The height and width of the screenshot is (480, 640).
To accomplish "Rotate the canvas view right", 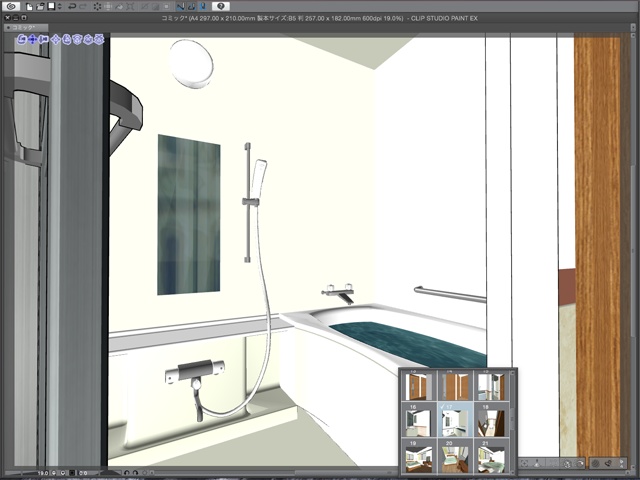I will click(x=135, y=473).
